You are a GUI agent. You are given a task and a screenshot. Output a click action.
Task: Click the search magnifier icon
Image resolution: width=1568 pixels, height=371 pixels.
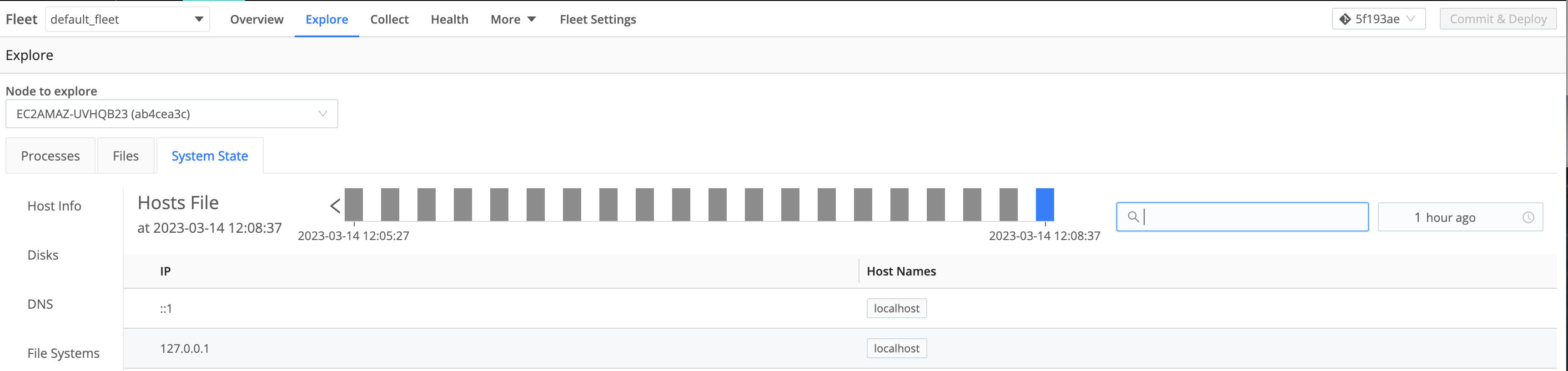click(1133, 217)
